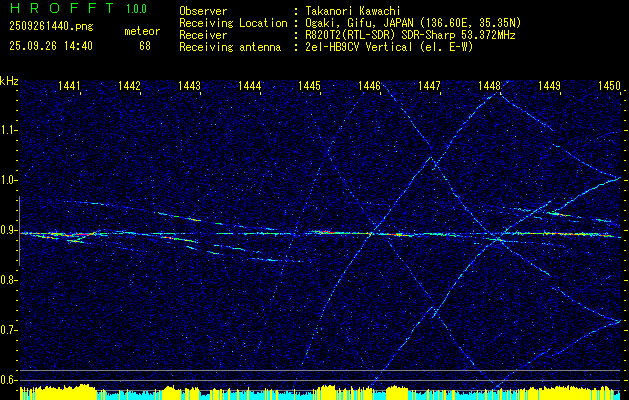
Task: Click the Receiver field label
Action: tap(203, 35)
